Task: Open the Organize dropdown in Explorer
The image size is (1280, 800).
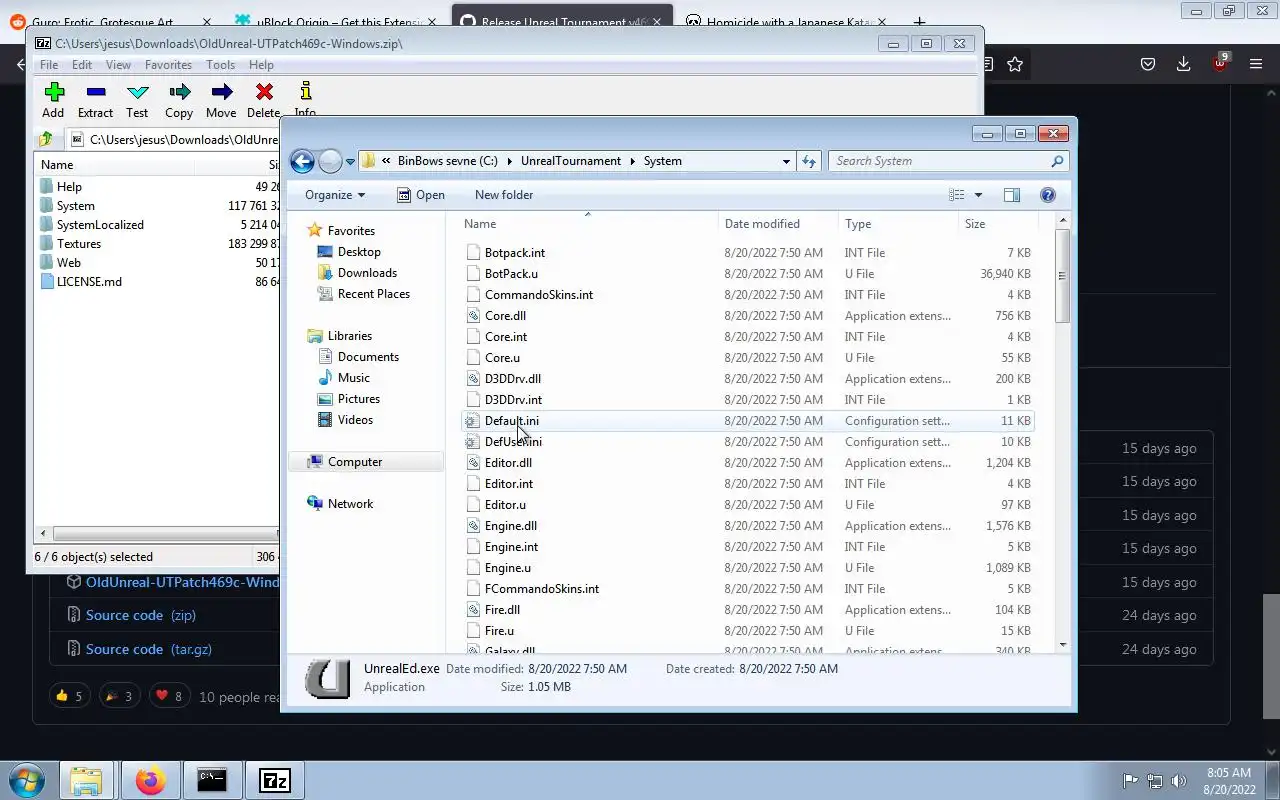Action: point(335,195)
